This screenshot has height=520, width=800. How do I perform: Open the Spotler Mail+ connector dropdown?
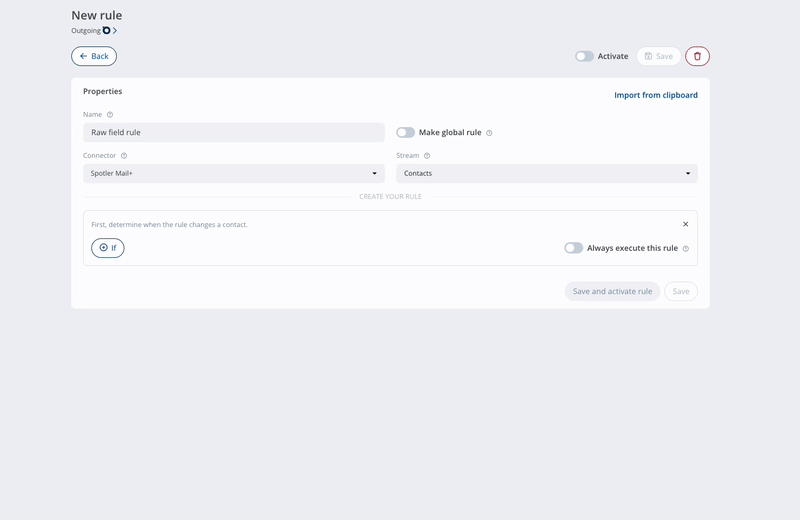(x=234, y=174)
